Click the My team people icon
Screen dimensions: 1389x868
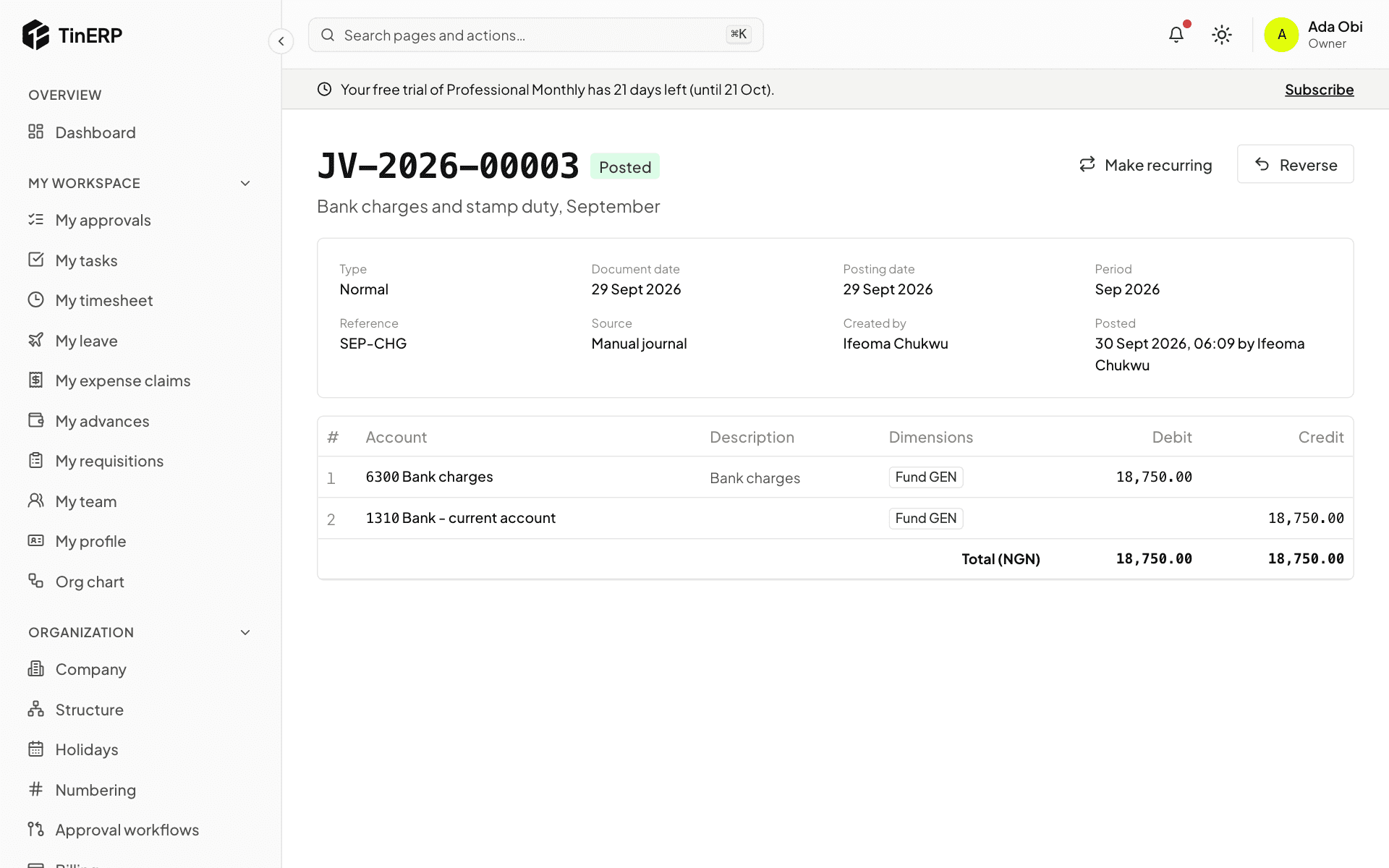click(x=35, y=501)
